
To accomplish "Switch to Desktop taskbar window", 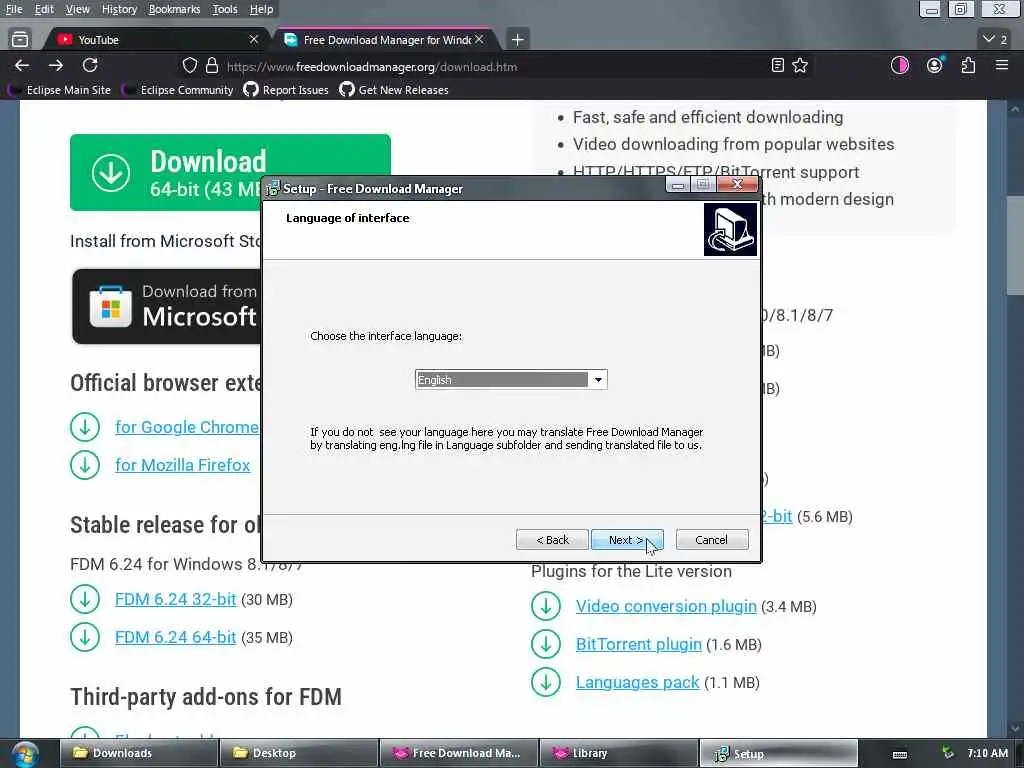I will click(299, 754).
